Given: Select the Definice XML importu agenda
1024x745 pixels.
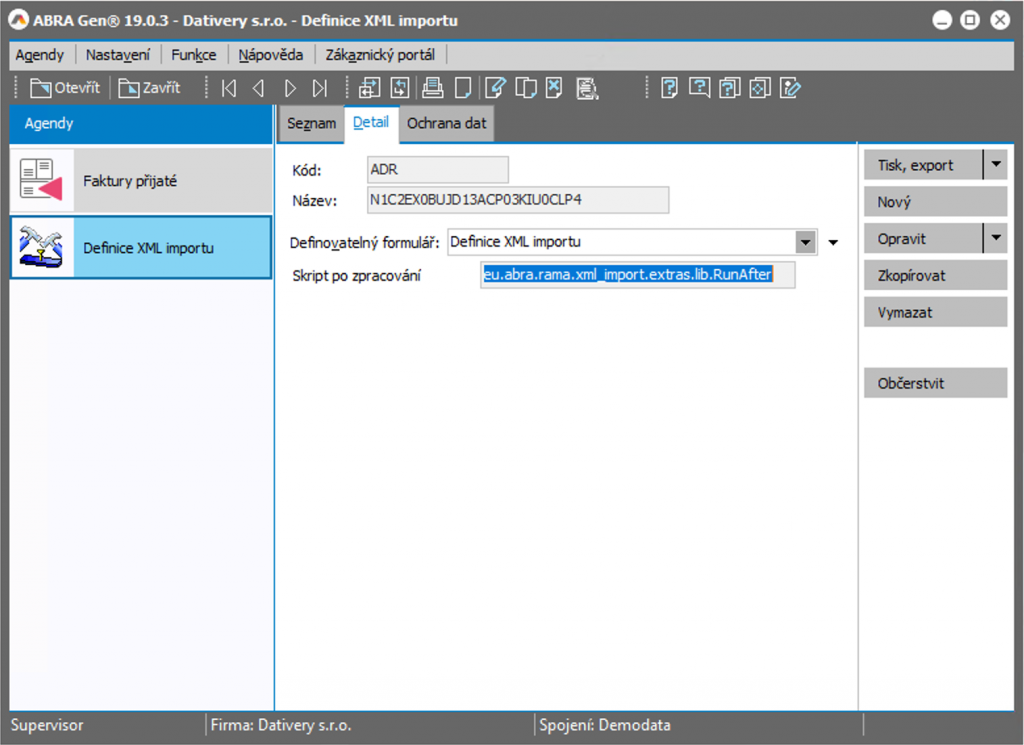Looking at the screenshot, I should click(141, 247).
